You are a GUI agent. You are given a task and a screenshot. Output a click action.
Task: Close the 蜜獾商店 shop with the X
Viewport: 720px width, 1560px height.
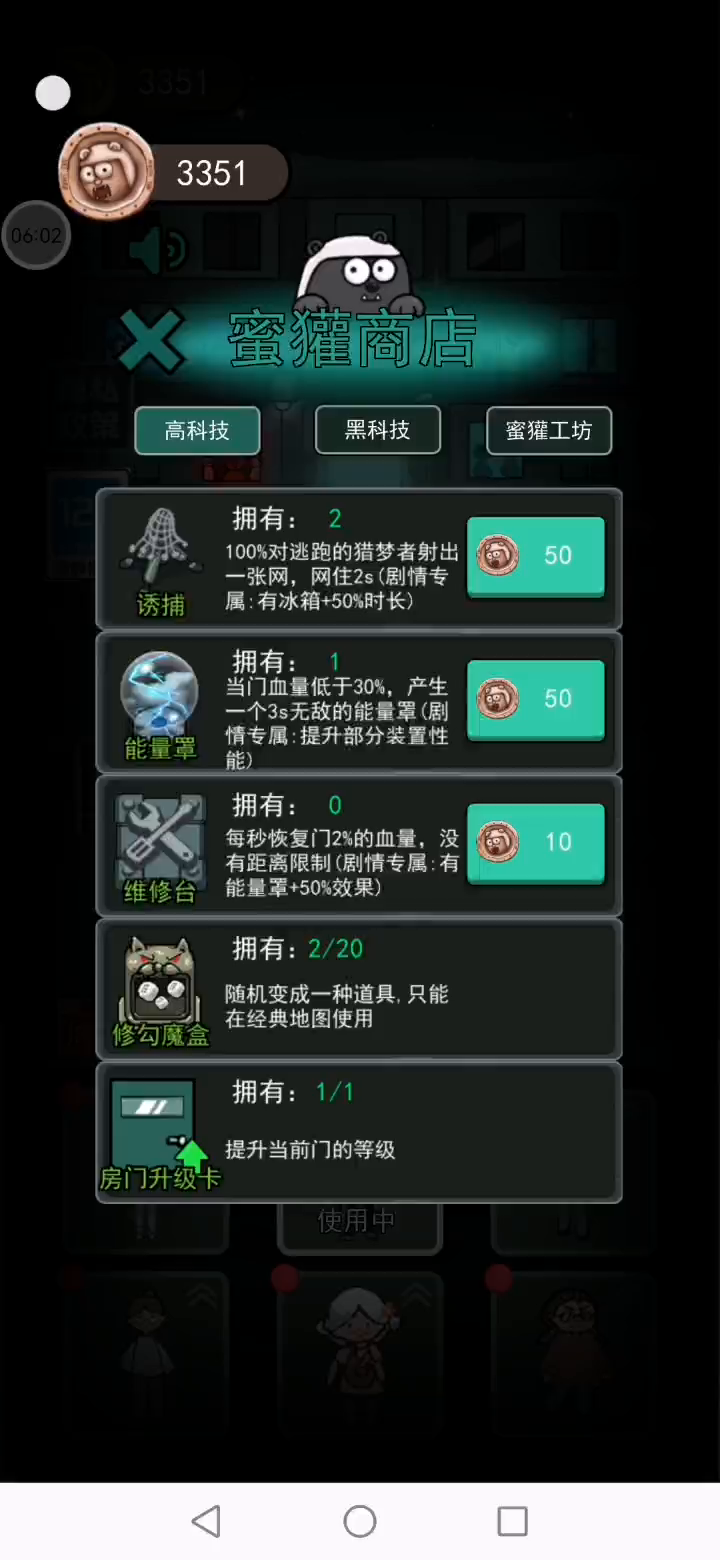pyautogui.click(x=152, y=339)
